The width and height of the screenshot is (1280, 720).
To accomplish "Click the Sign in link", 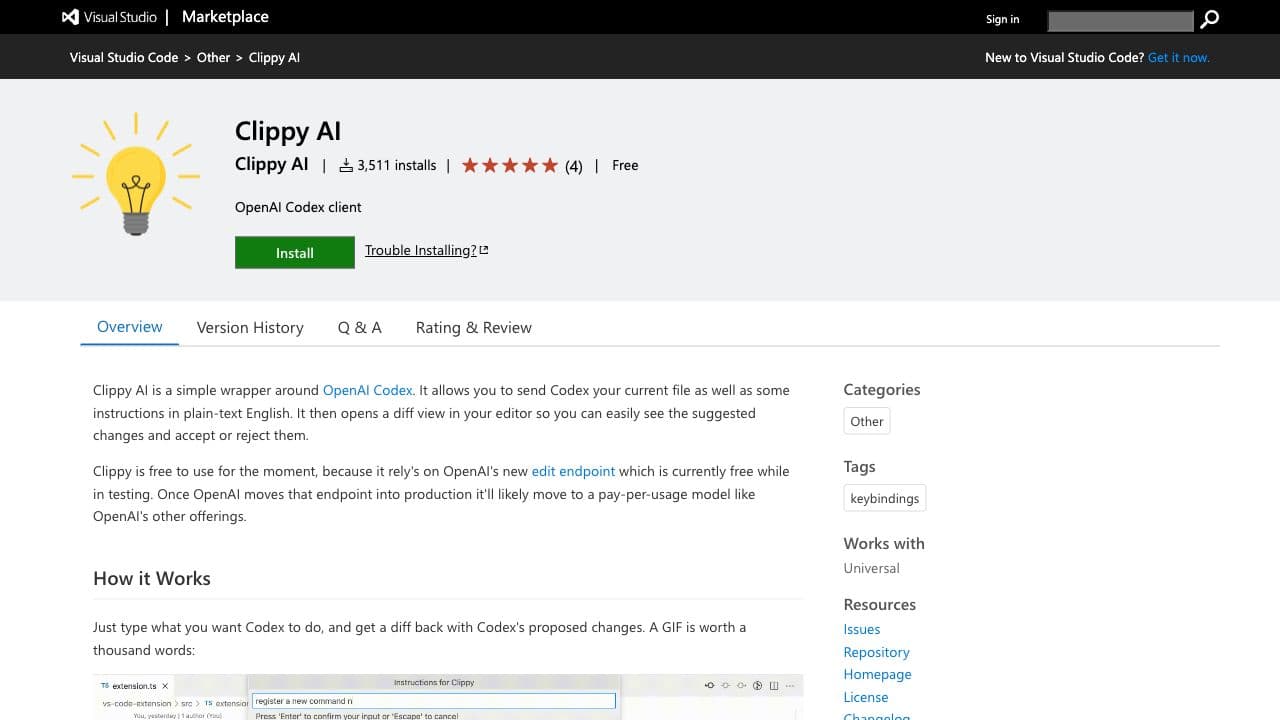I will (x=1002, y=19).
